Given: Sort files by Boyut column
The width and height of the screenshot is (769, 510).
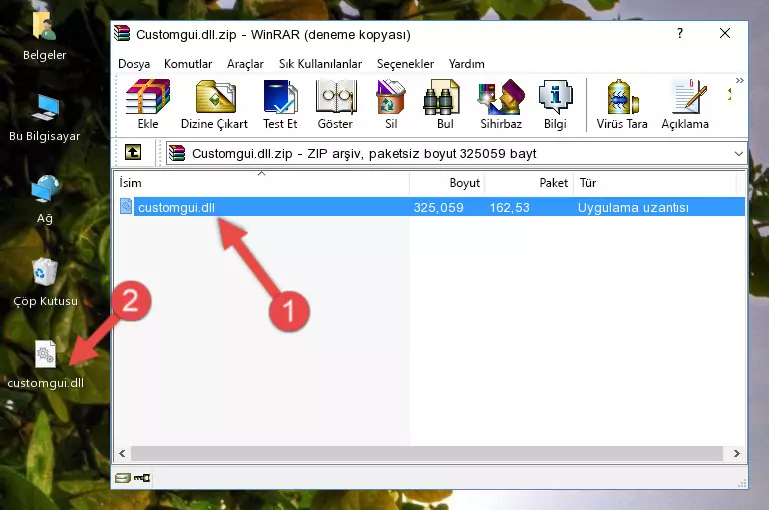Looking at the screenshot, I should tap(447, 183).
